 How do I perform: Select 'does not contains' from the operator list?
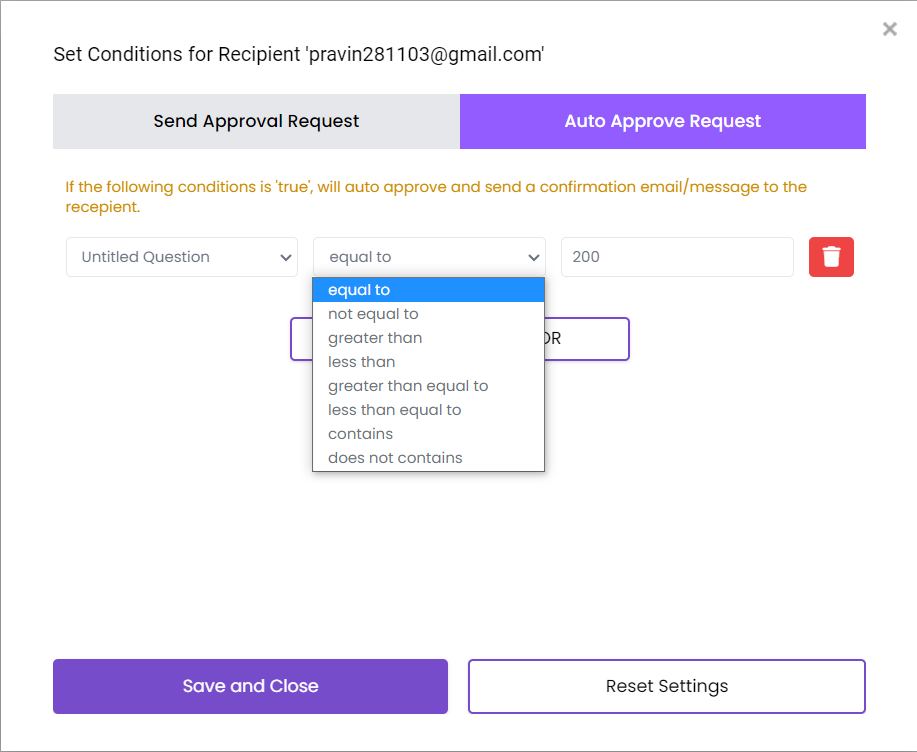coord(395,457)
